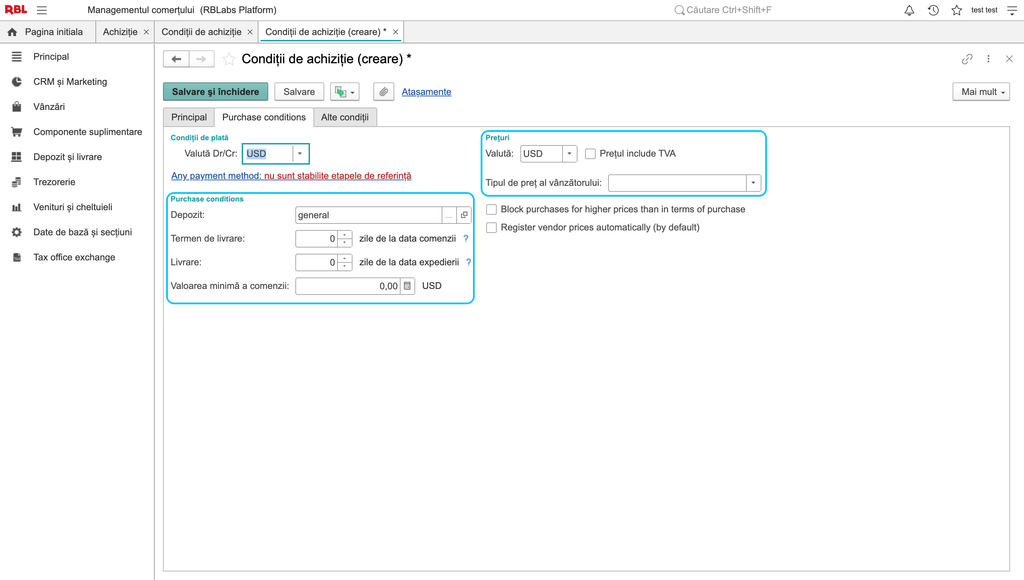The image size is (1024, 580).
Task: Open the Mai mult dropdown menu
Action: pos(982,92)
